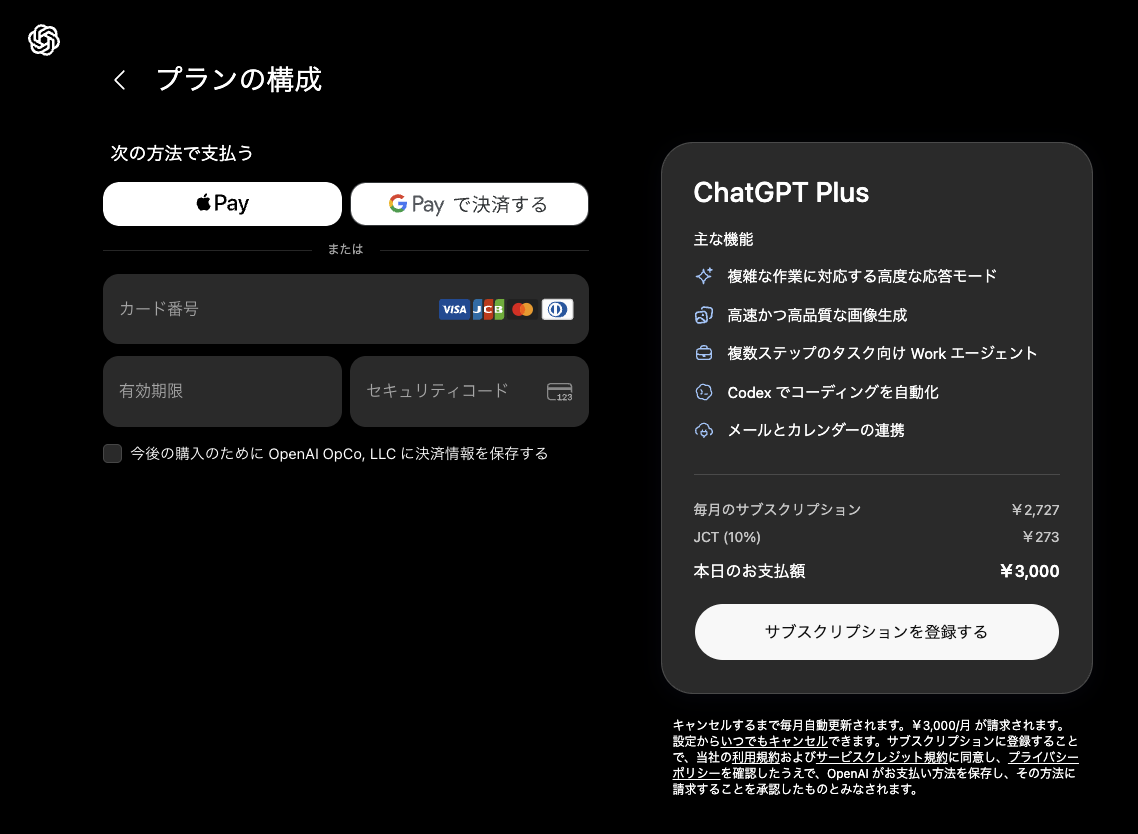Click the cloud icon beside メールとカレンダーの連携
The height and width of the screenshot is (834, 1138).
click(x=704, y=430)
